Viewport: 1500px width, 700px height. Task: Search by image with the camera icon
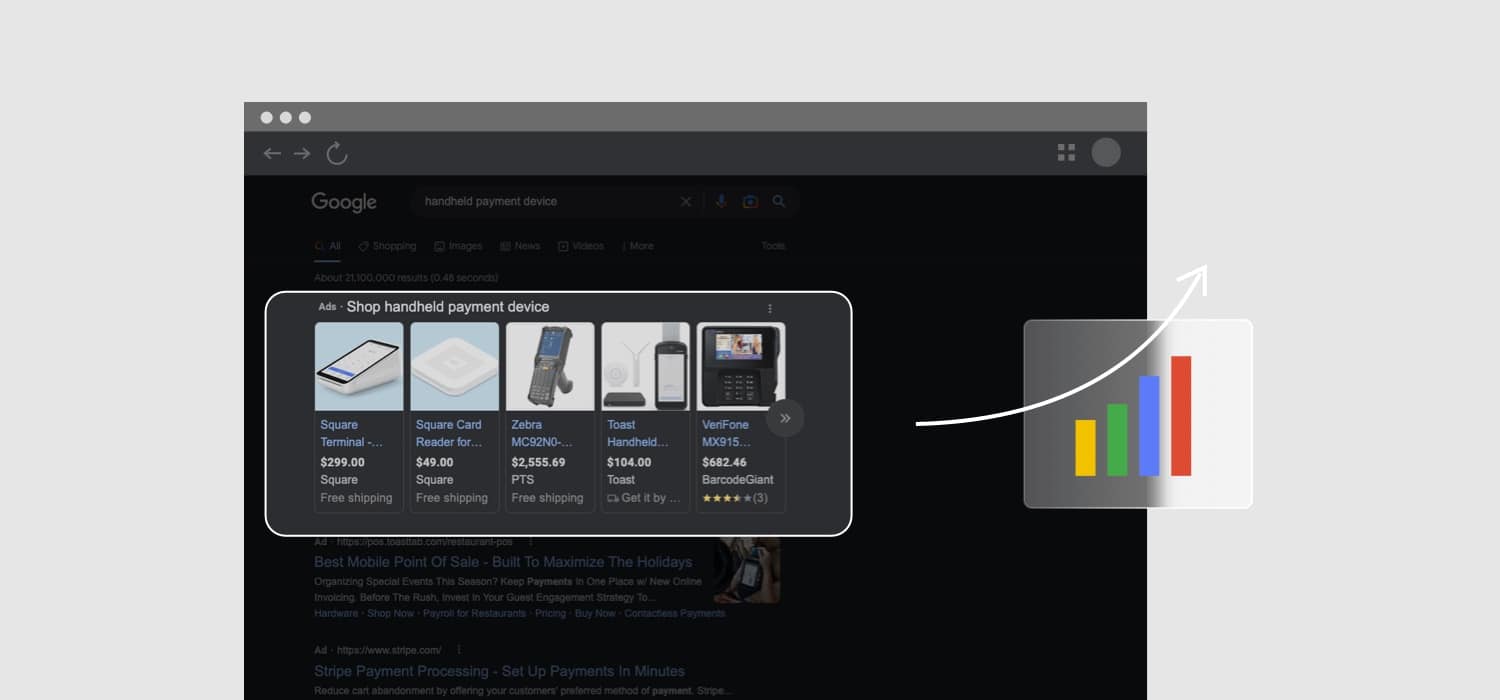[750, 201]
